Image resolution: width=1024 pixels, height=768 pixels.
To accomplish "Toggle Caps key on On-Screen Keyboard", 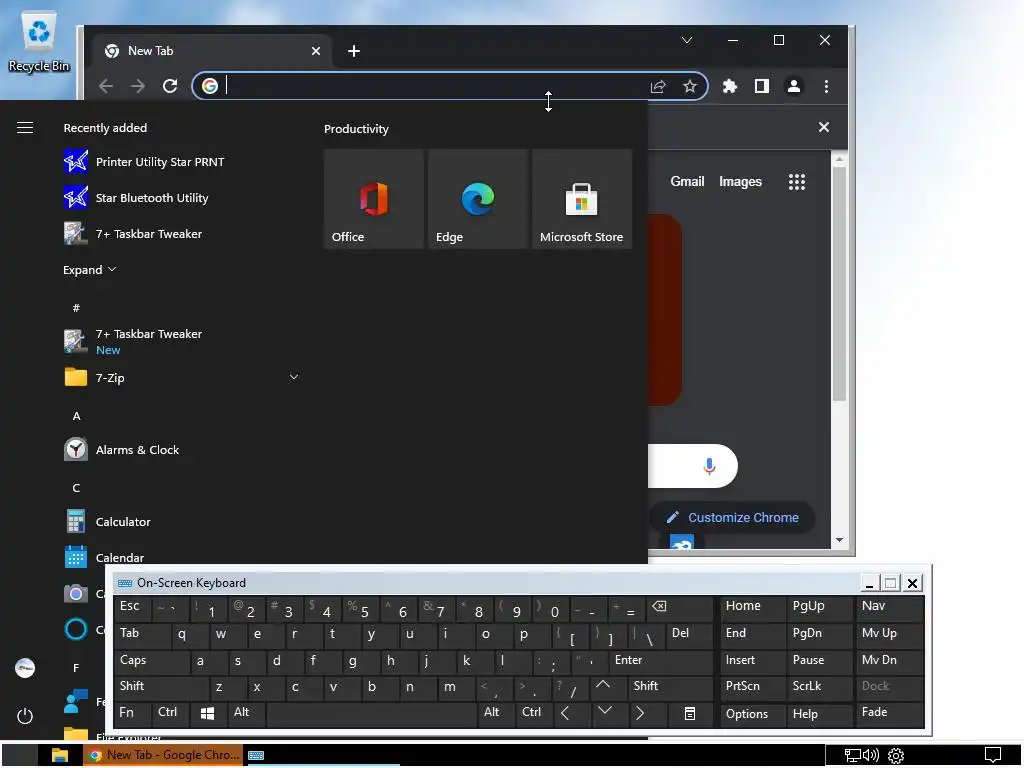I will 151,661.
